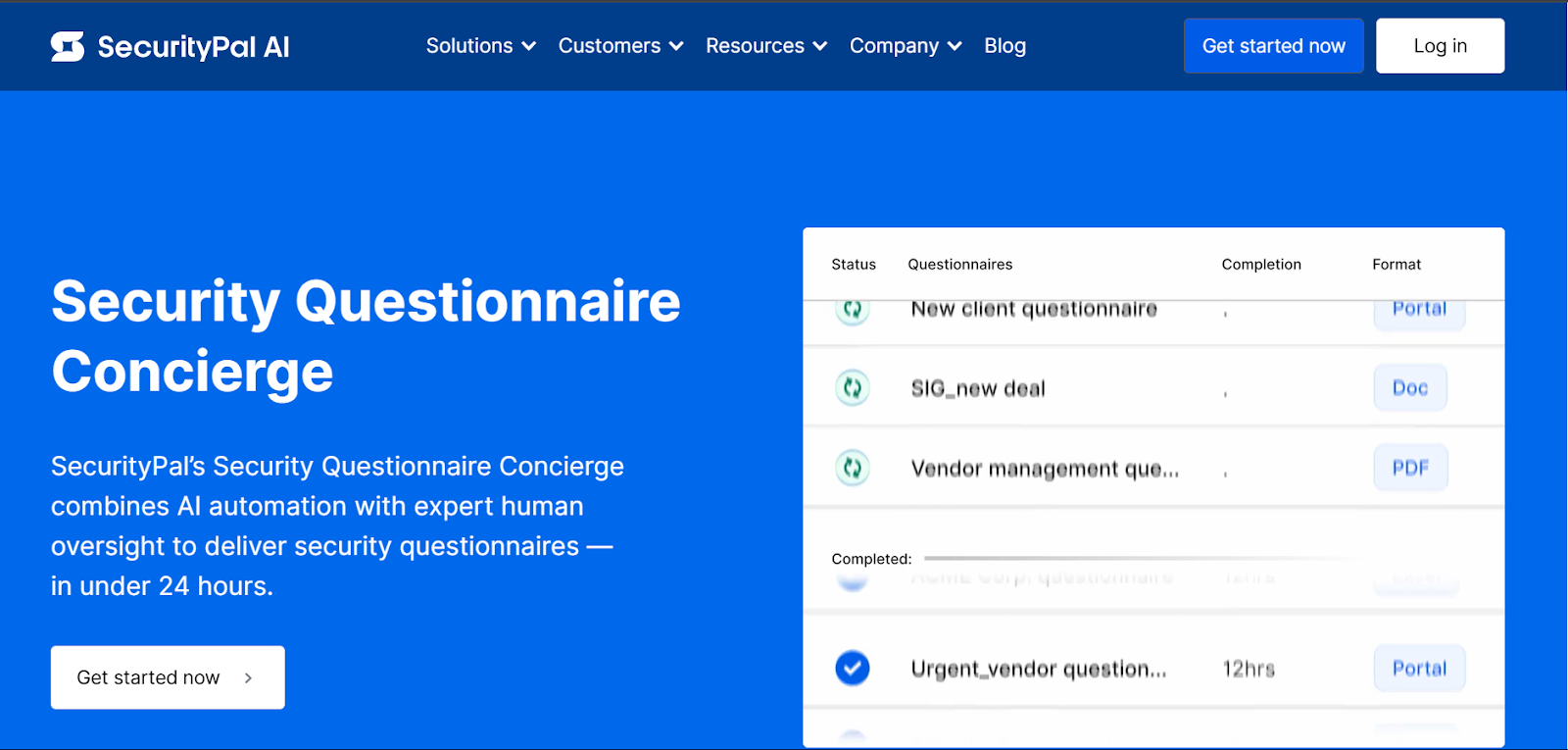Click the in-progress status icon for SIG_new deal

(853, 387)
